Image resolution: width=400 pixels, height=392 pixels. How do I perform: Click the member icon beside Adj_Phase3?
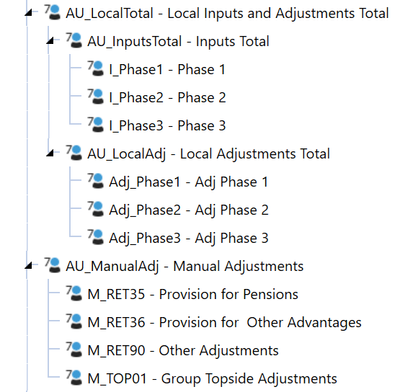(96, 237)
